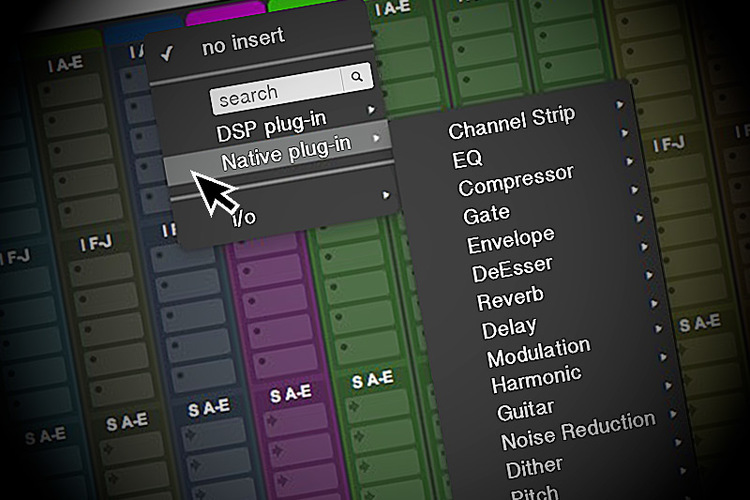This screenshot has width=750, height=500.
Task: Open the Harmonic plug-in category
Action: [536, 379]
